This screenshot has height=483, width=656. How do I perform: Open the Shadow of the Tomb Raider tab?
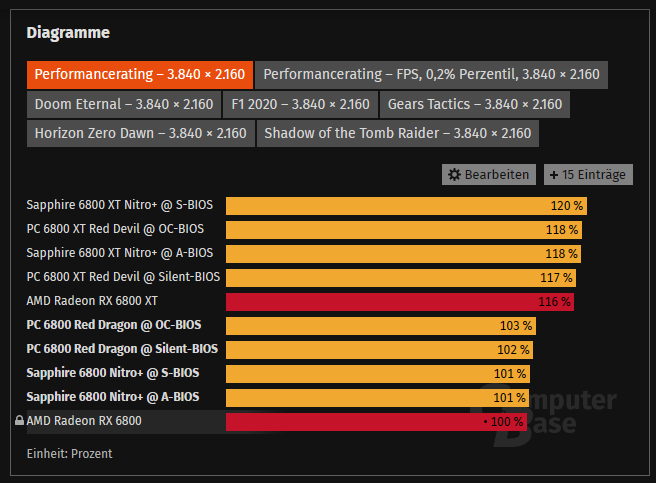point(398,134)
